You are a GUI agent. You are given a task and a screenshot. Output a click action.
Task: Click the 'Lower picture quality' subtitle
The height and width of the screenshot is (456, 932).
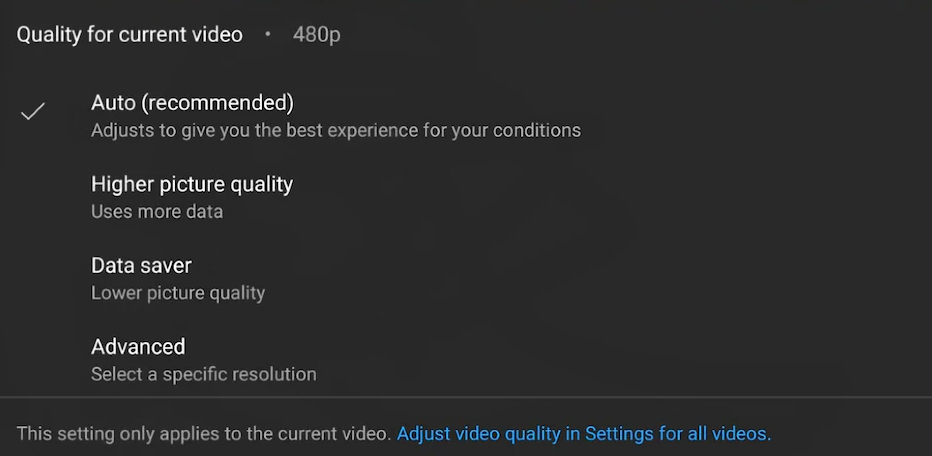(178, 293)
